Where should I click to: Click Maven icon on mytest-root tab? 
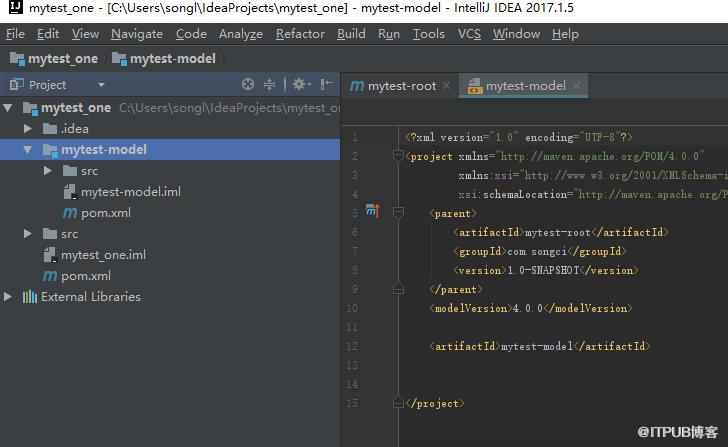click(x=356, y=86)
